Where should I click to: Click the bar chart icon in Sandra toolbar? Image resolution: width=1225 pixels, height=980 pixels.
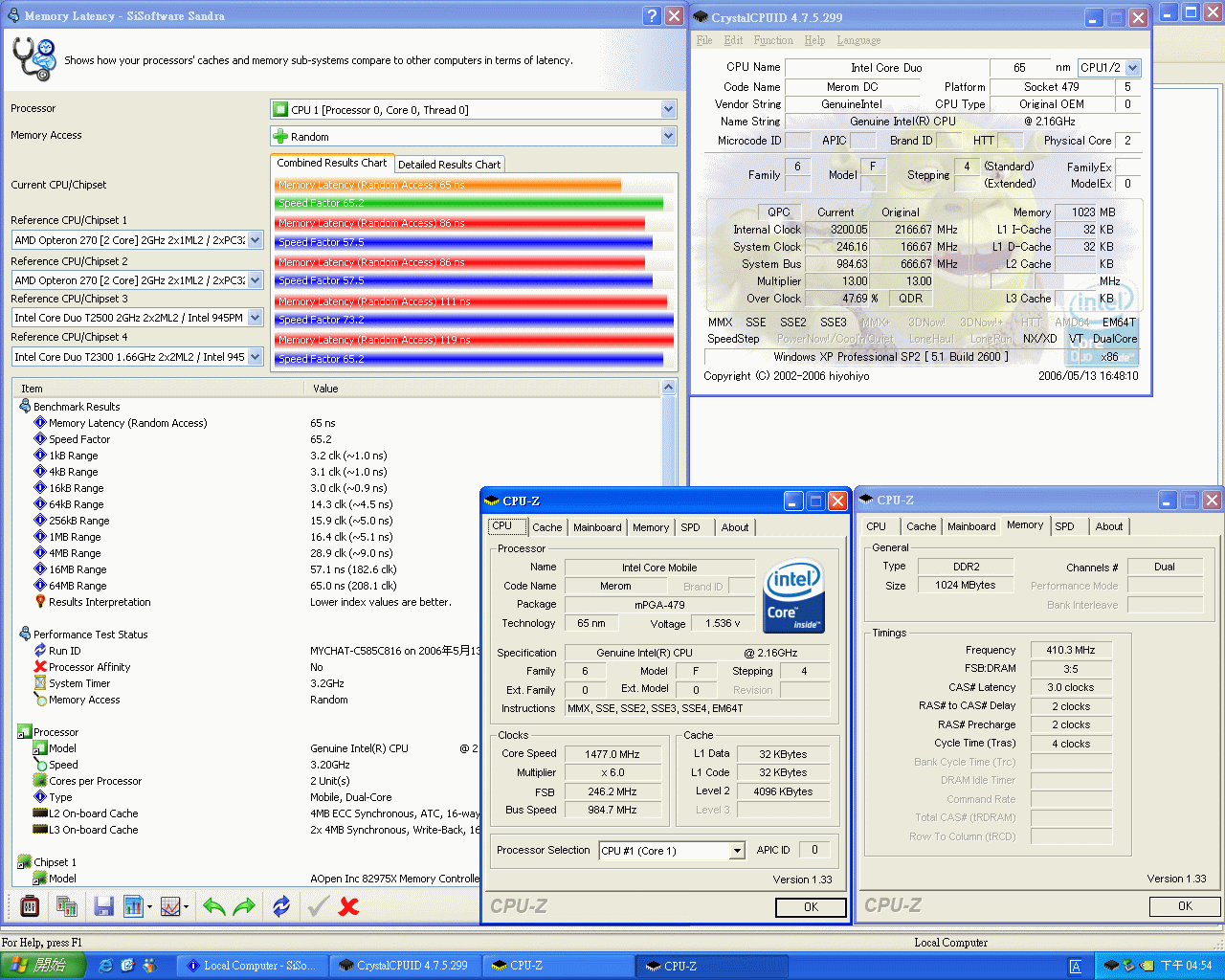tap(133, 905)
